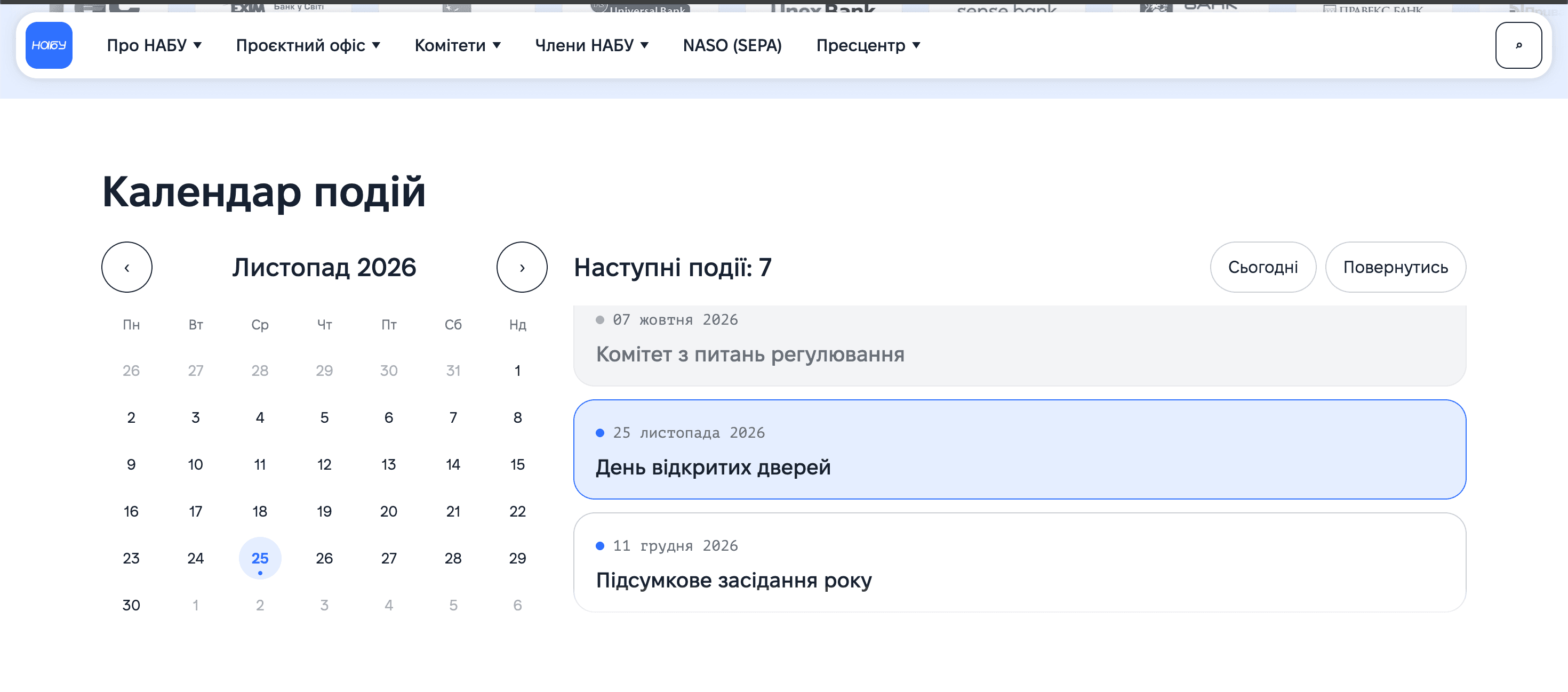Open the search icon button
This screenshot has height=692, width=1568.
pos(1518,46)
